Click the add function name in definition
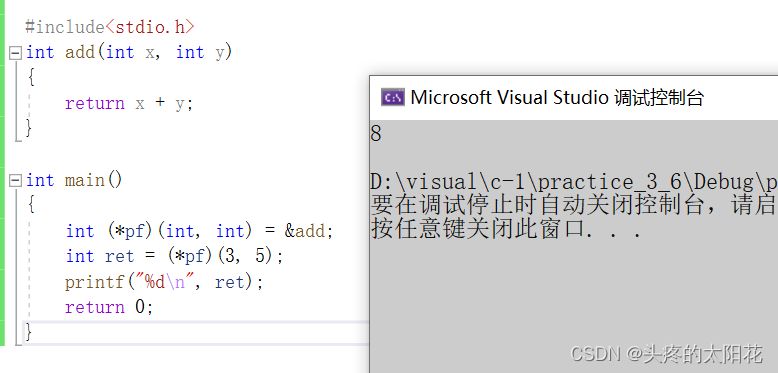This screenshot has height=373, width=778. [x=80, y=52]
